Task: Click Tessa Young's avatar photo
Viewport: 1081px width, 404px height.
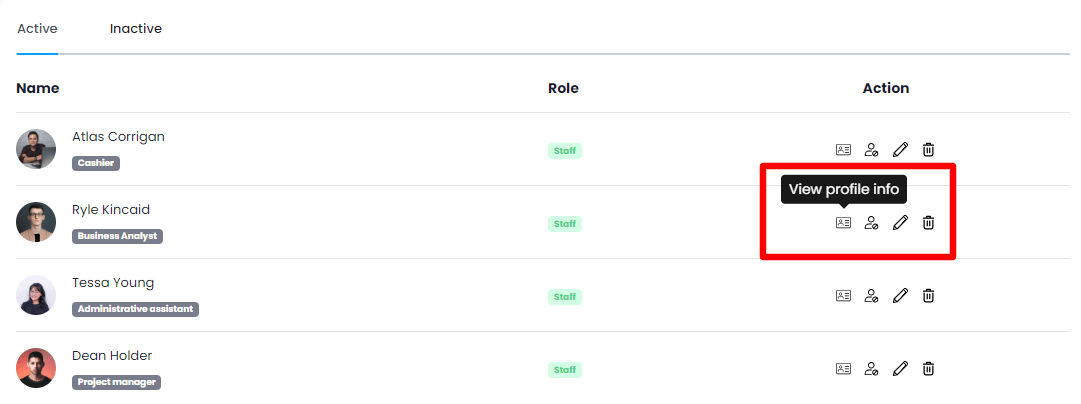Action: pos(36,295)
